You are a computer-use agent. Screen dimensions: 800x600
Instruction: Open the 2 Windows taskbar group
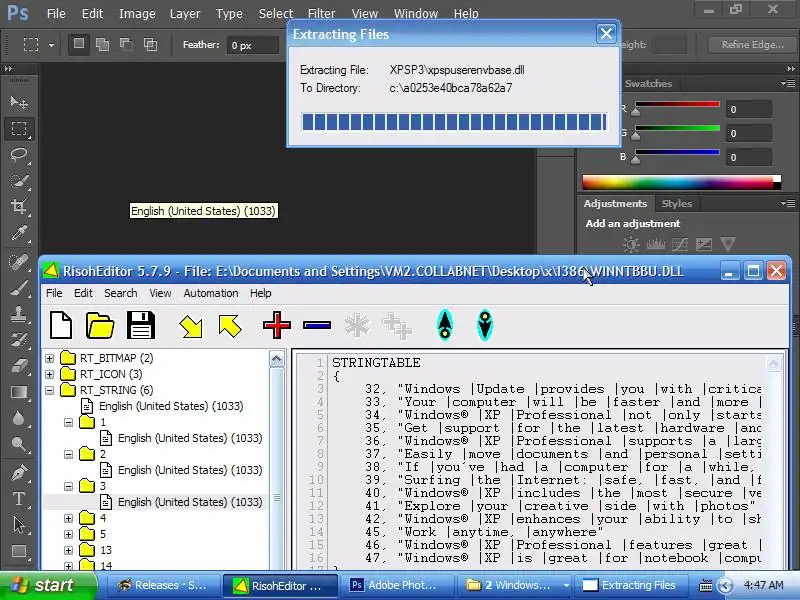click(x=513, y=585)
